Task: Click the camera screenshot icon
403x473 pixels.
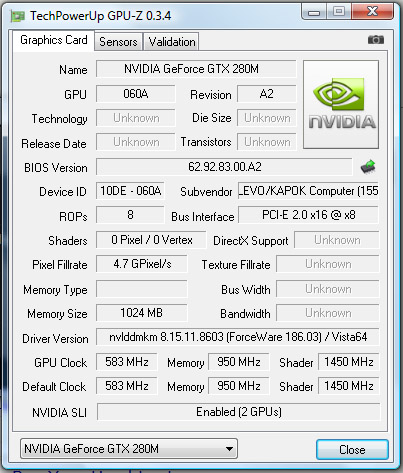Action: (x=376, y=40)
